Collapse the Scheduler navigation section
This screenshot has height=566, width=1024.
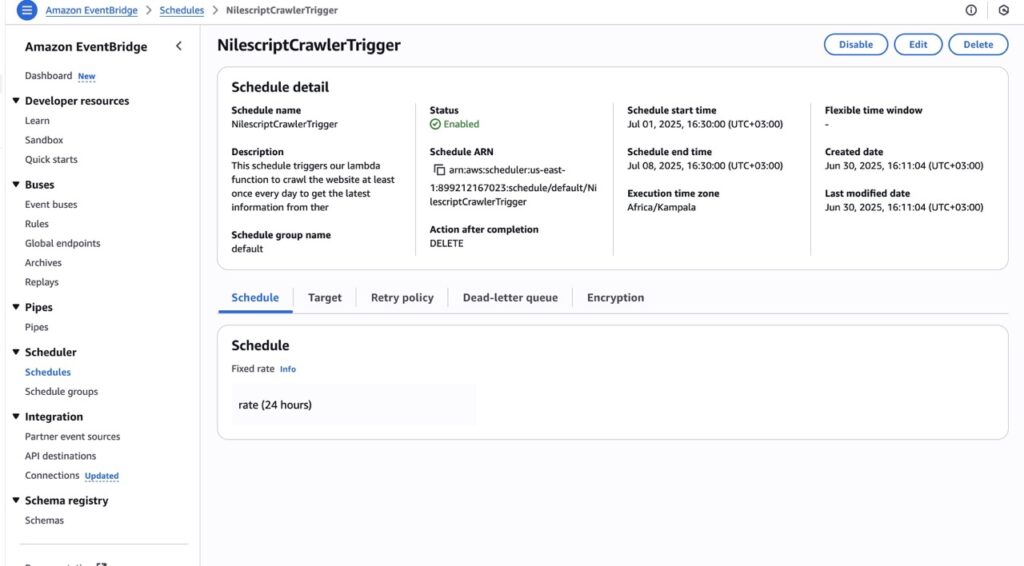point(16,352)
